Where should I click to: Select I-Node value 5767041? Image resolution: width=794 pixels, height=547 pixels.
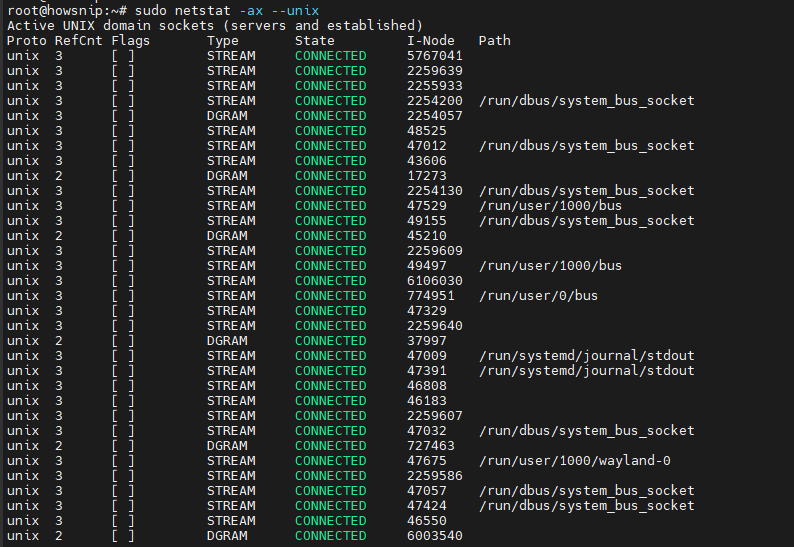click(x=434, y=56)
